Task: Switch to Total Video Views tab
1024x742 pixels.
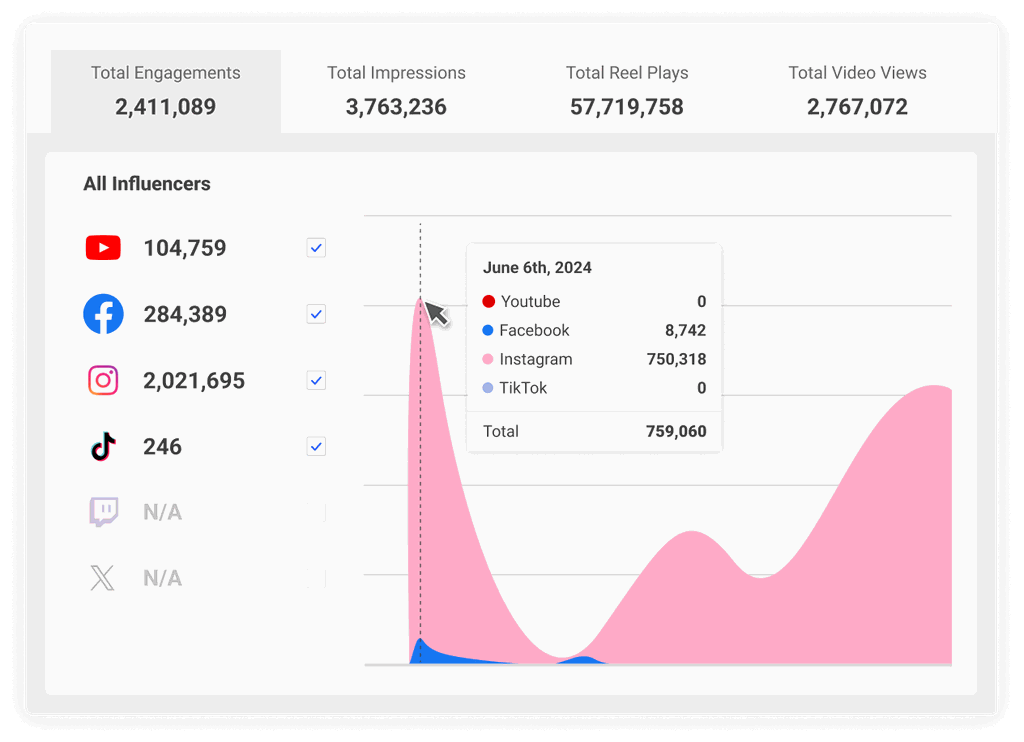Action: pyautogui.click(x=857, y=91)
